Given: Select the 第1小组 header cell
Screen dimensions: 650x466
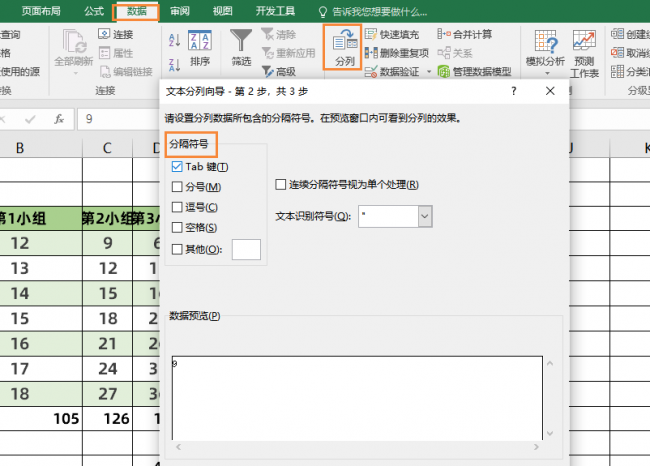Looking at the screenshot, I should tap(41, 218).
